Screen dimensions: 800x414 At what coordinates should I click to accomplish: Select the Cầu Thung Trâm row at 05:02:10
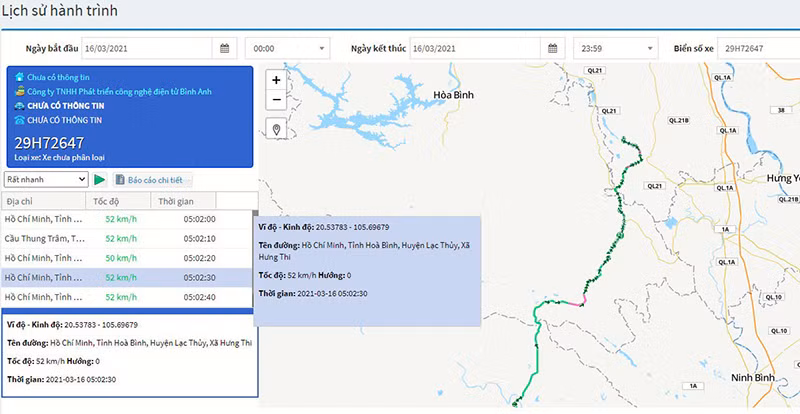tap(126, 239)
